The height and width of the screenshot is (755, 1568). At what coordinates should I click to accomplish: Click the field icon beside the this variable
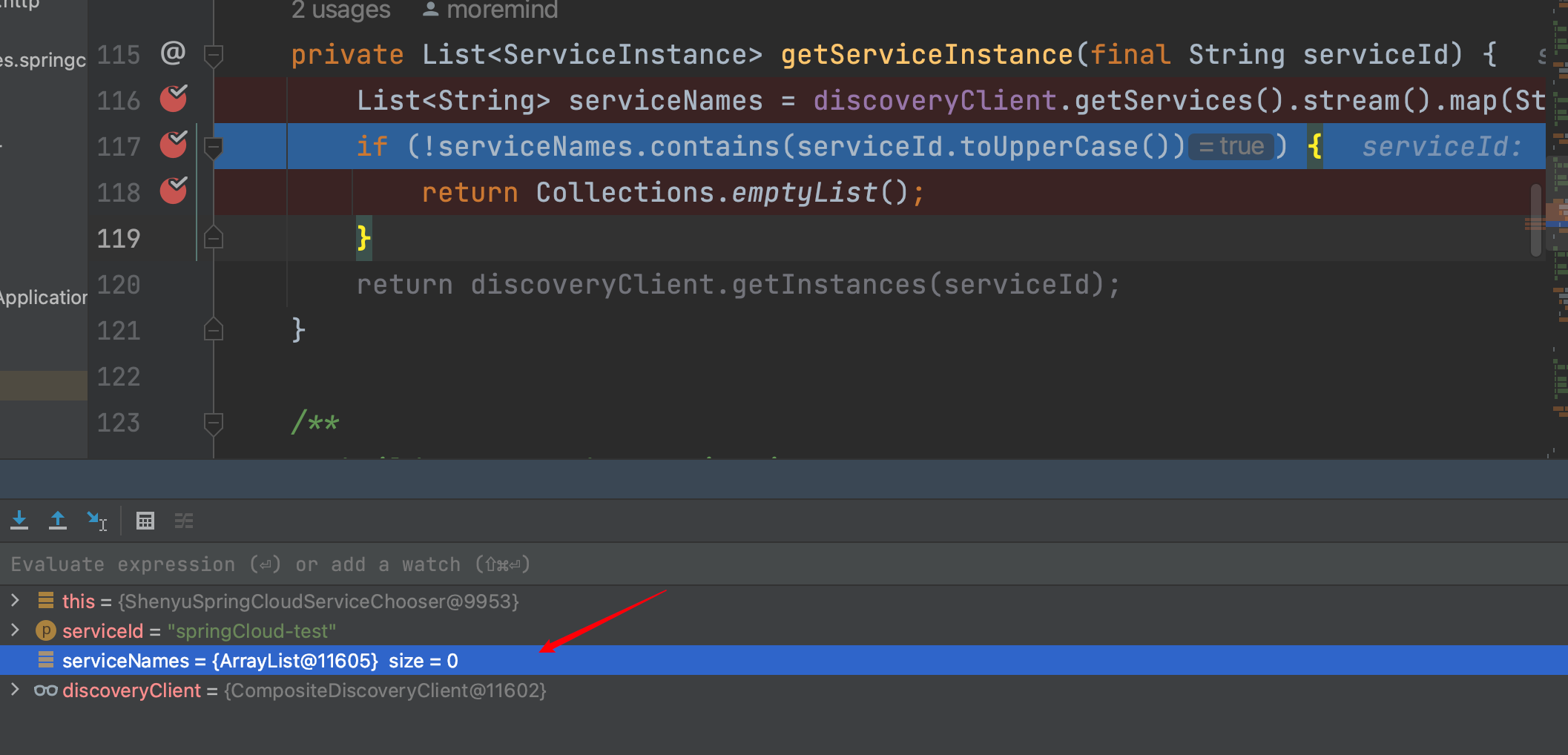coord(47,601)
